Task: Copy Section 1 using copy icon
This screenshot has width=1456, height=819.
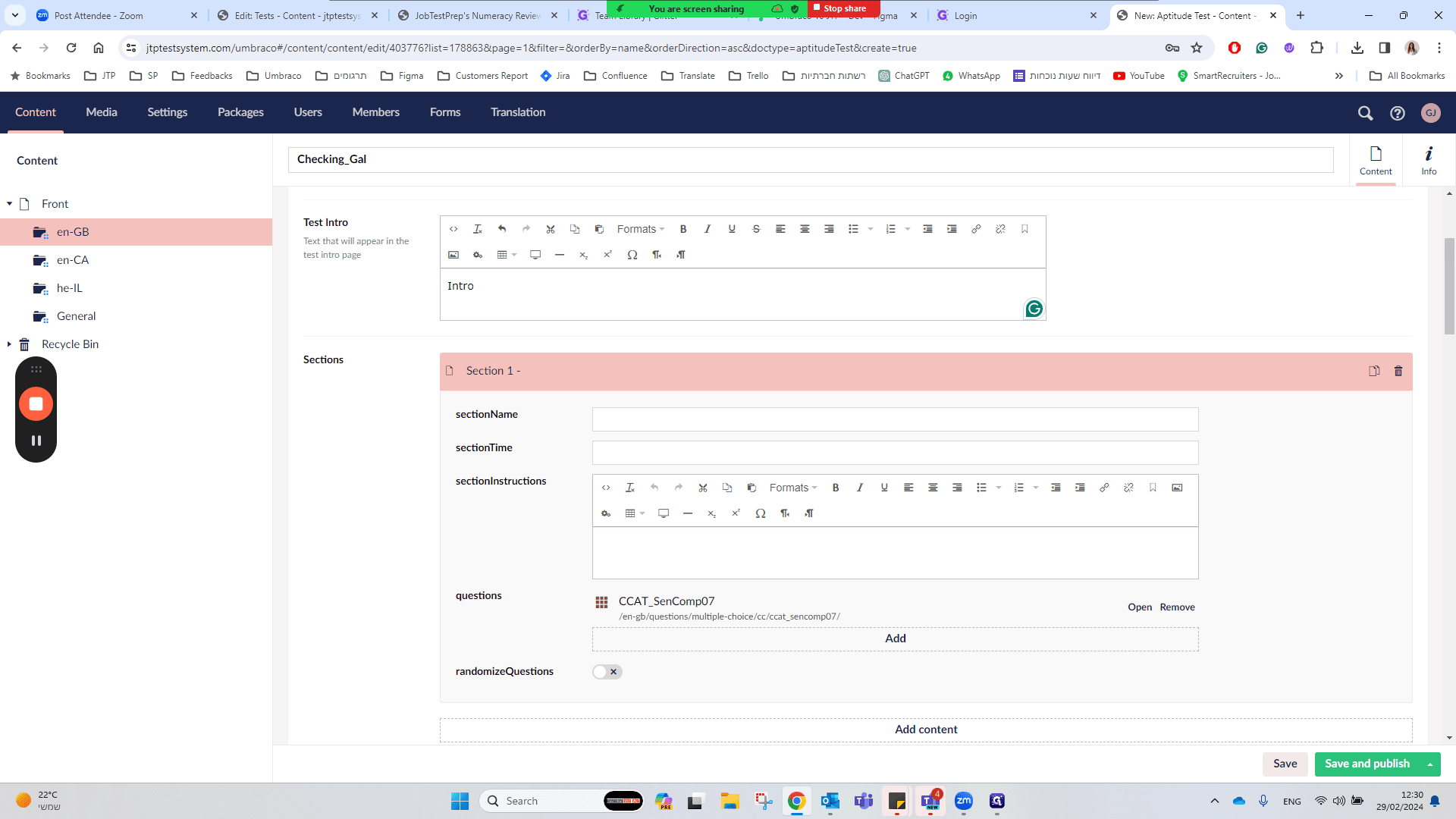Action: (x=1374, y=371)
